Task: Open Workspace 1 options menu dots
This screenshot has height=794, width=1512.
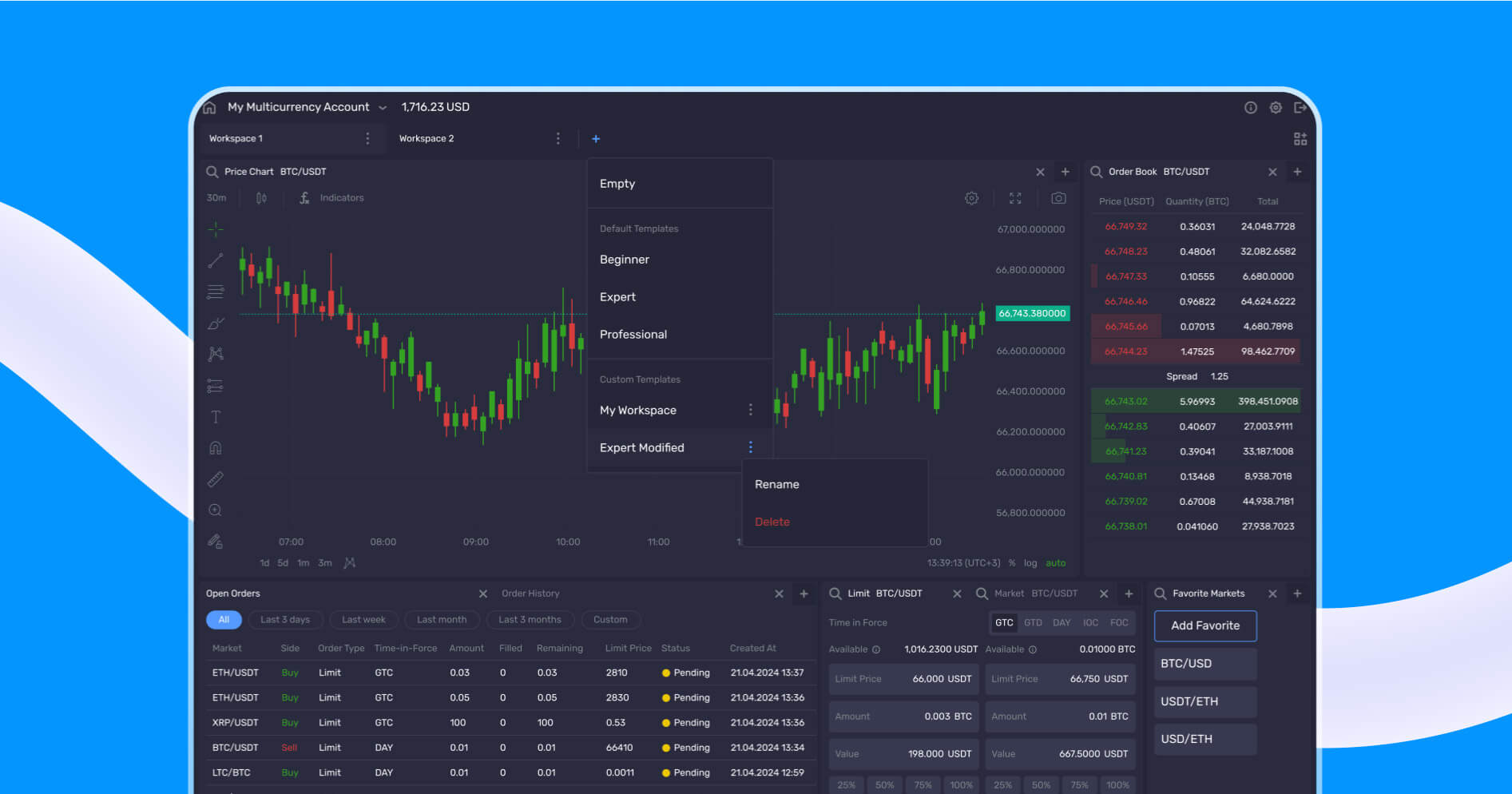Action: click(367, 139)
